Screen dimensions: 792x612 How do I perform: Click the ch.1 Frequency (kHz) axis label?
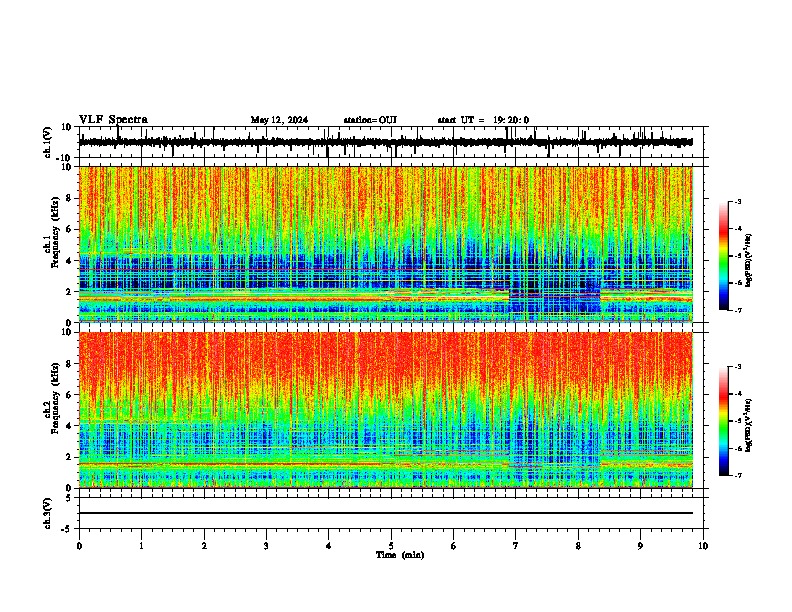tap(54, 232)
